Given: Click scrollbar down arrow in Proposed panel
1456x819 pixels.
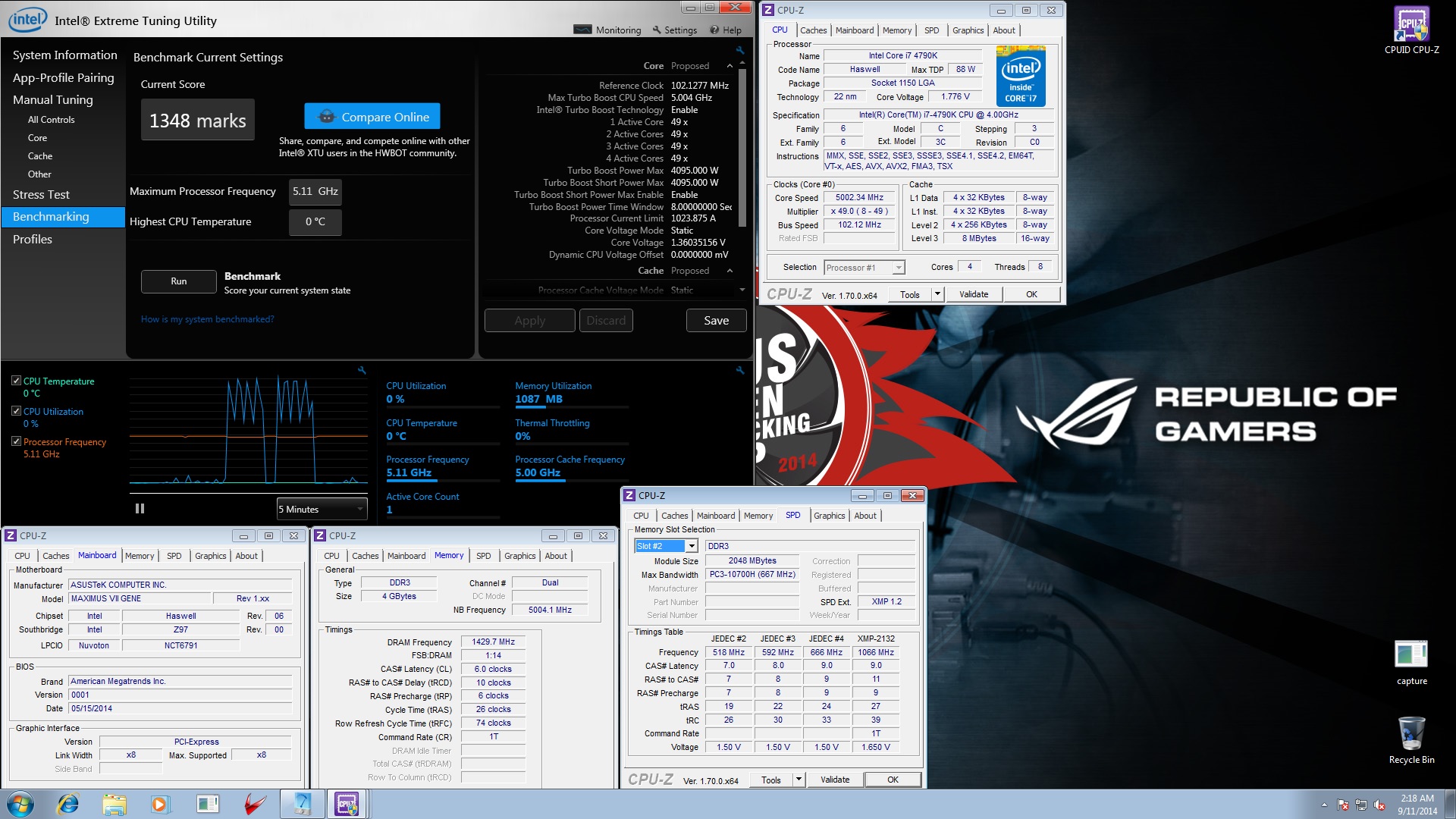Looking at the screenshot, I should (742, 290).
